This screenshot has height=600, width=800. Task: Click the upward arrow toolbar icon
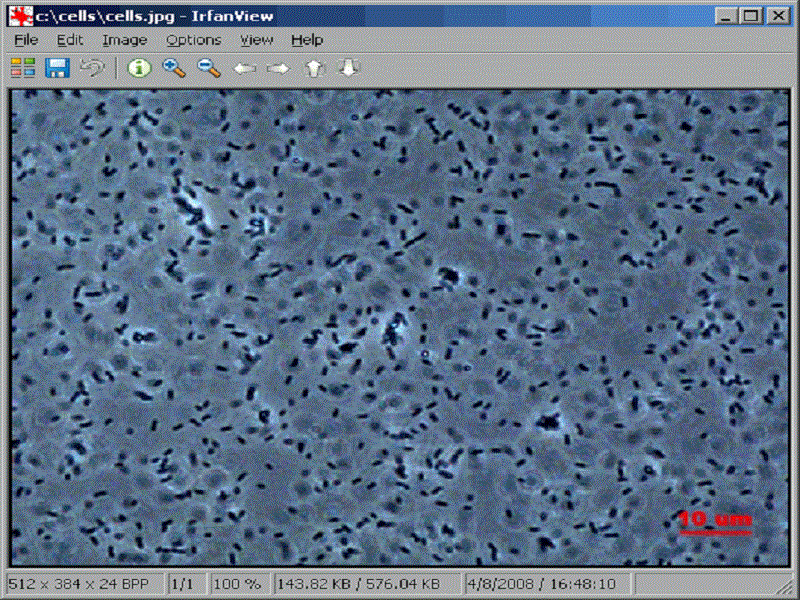point(313,67)
